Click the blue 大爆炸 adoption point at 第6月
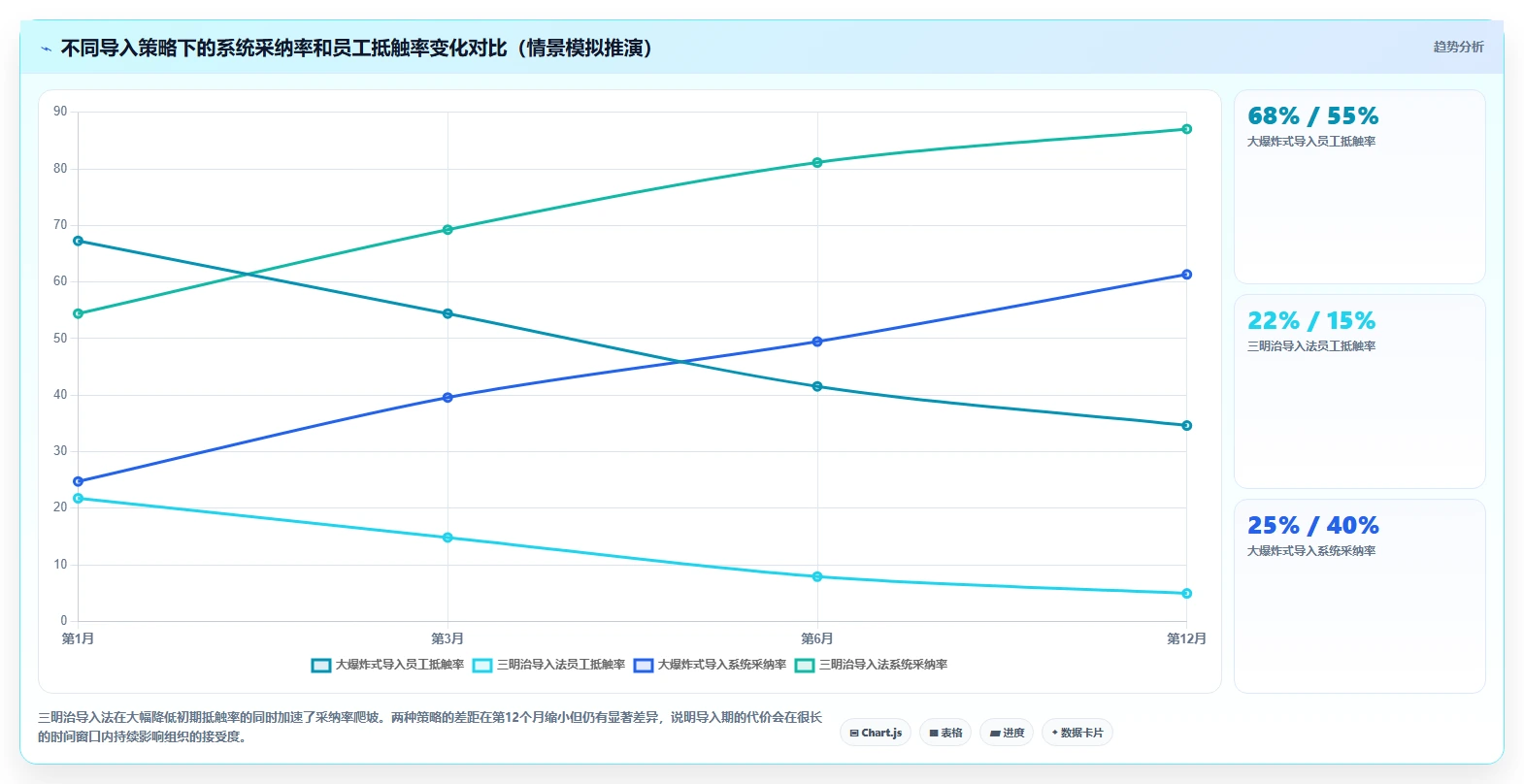The image size is (1524, 784). pyautogui.click(x=817, y=342)
